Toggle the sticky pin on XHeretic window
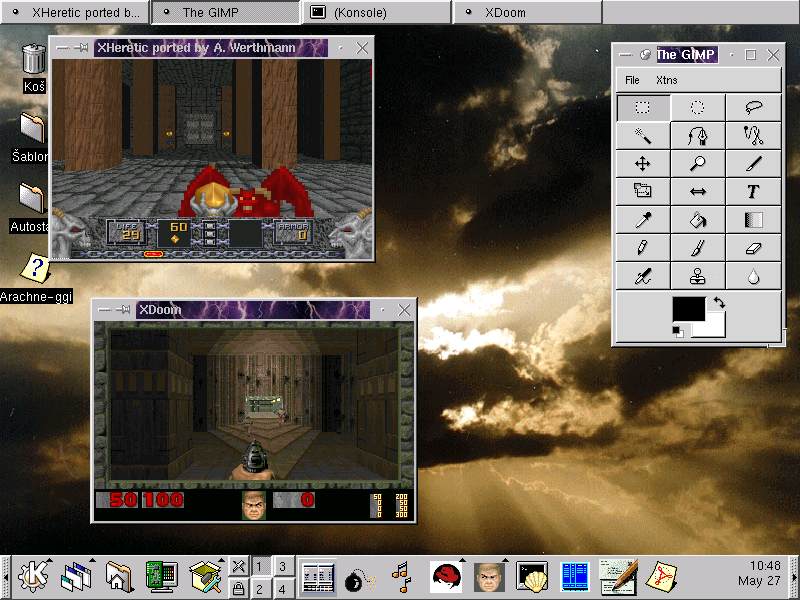 tap(81, 48)
